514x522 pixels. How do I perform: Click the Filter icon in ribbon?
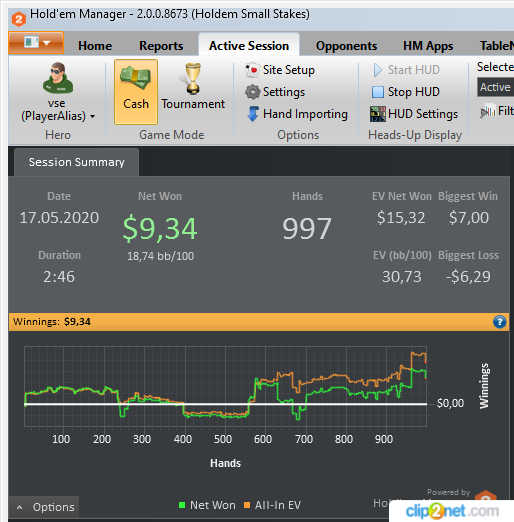[x=488, y=111]
